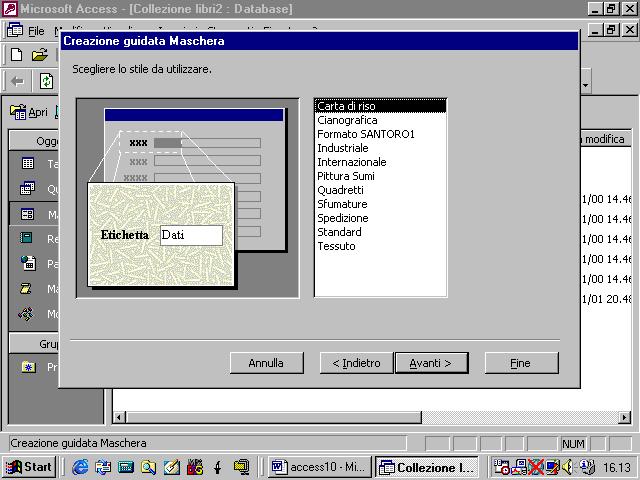640x480 pixels.
Task: Click the back arrow toolbar icon
Action: pos(18,81)
